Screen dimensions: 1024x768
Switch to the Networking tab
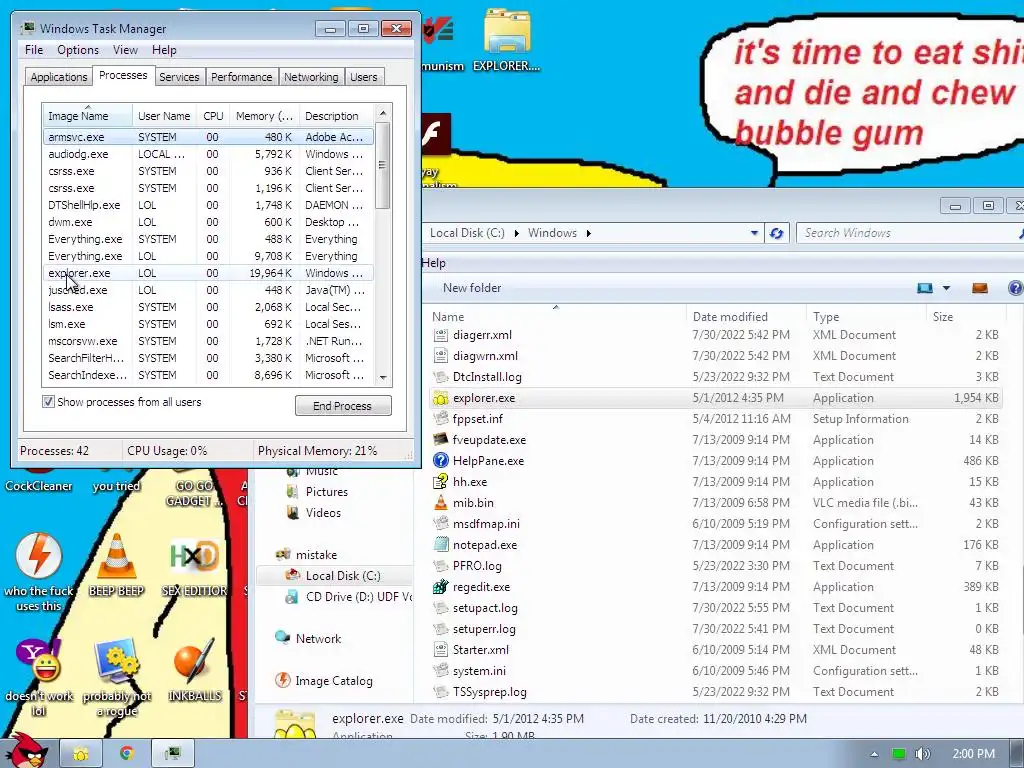point(312,77)
